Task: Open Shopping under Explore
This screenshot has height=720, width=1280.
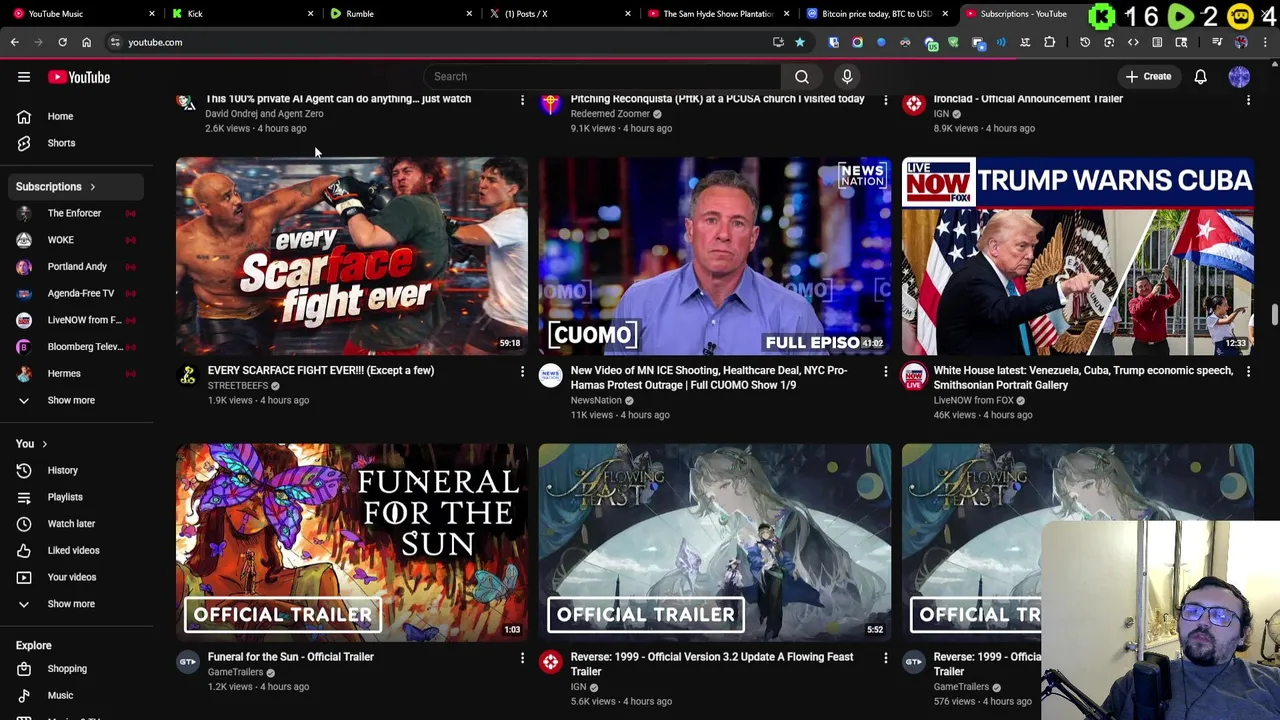Action: (x=75, y=669)
